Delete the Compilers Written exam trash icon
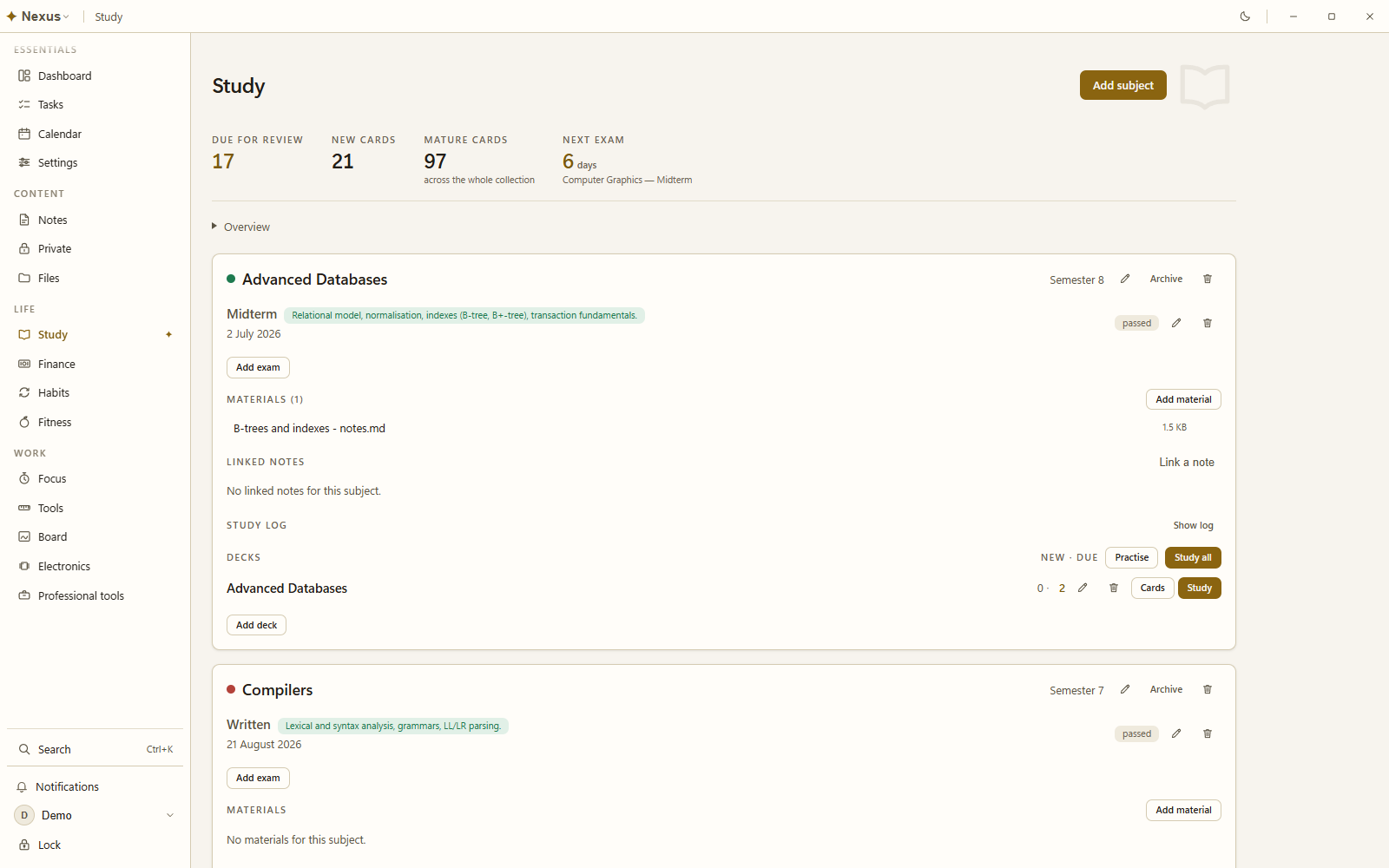This screenshot has height=868, width=1389. [1208, 733]
